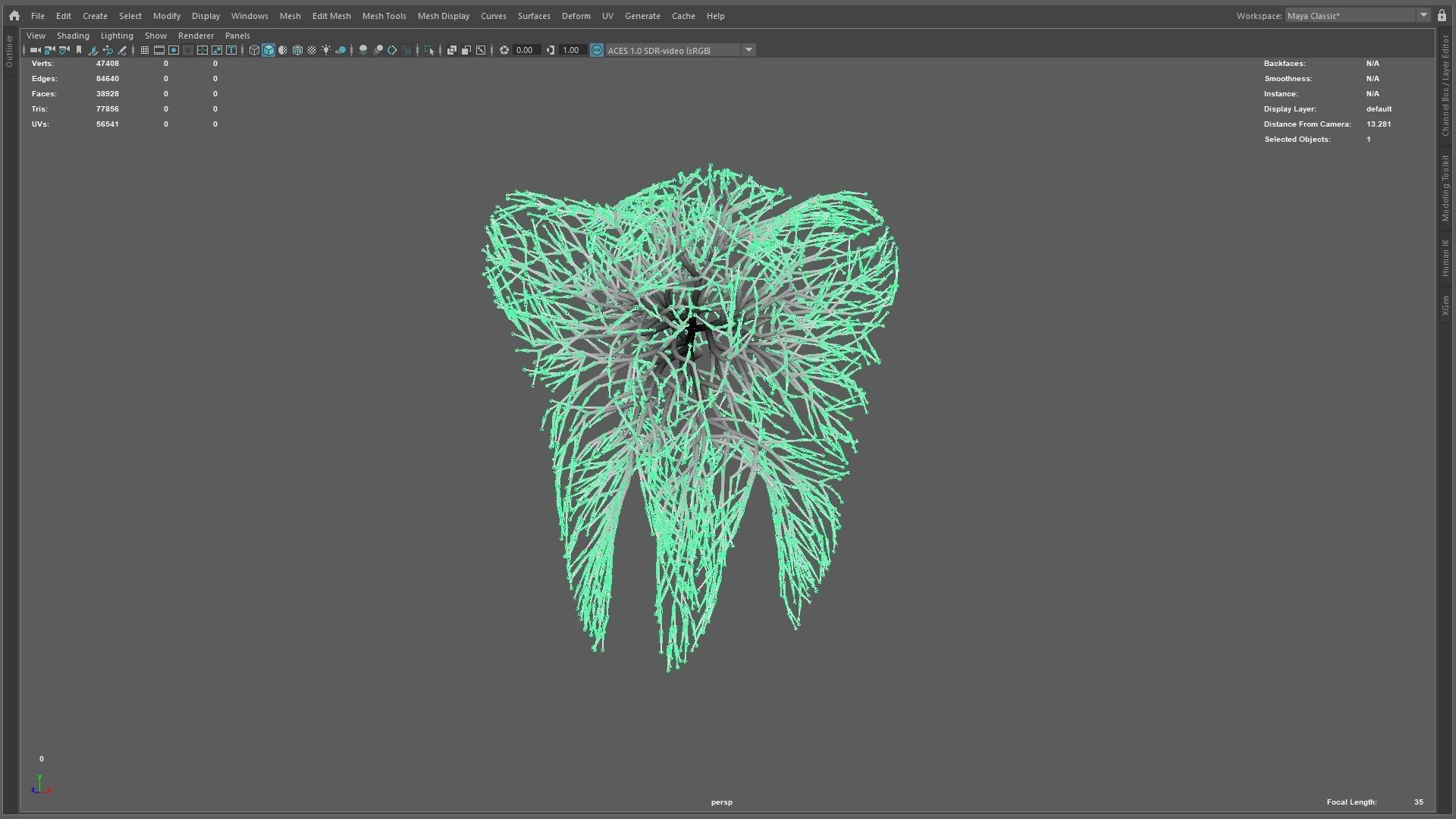1456x819 pixels.
Task: Activate the 2D Pan/Zoom icon
Action: coord(108,50)
